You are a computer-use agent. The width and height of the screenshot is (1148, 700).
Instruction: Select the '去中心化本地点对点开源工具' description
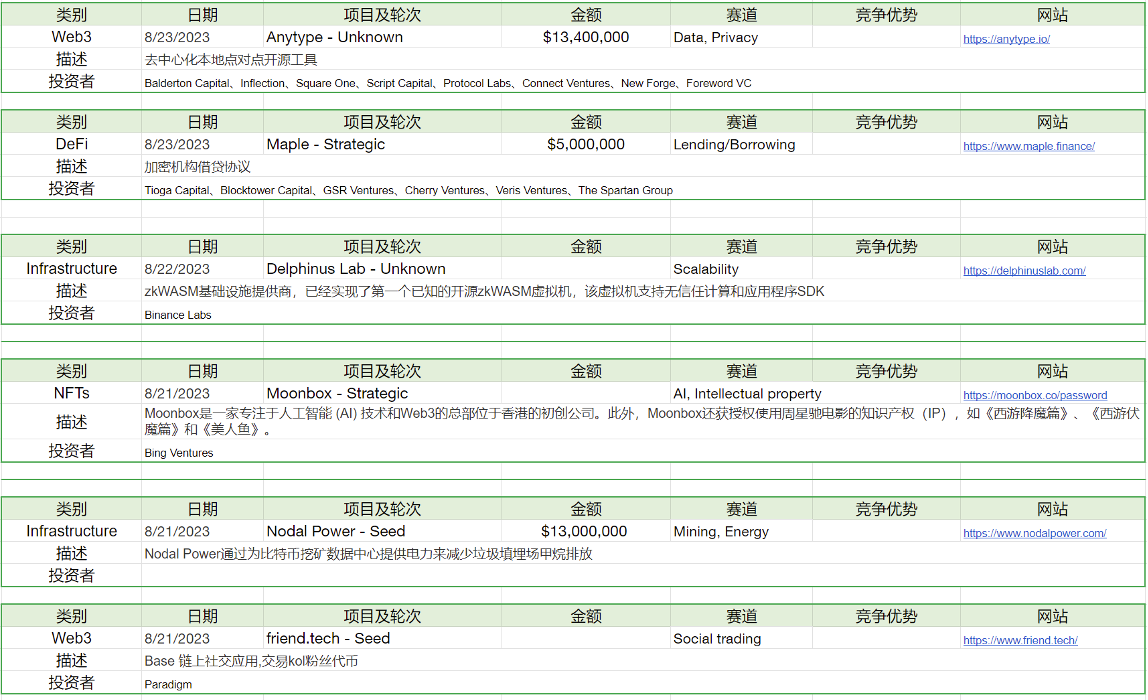(x=643, y=59)
